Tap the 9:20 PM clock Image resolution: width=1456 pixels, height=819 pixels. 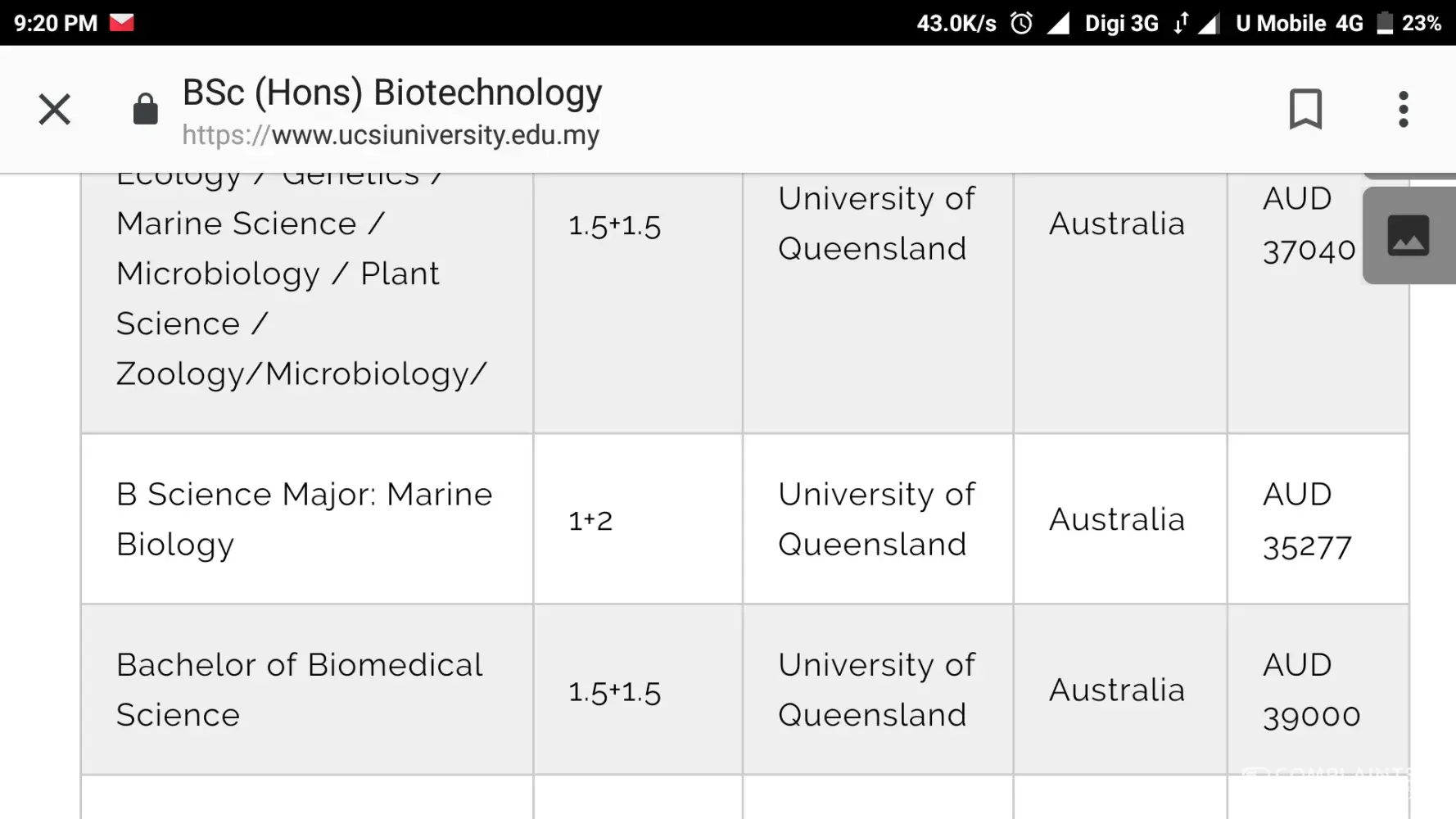(x=56, y=23)
